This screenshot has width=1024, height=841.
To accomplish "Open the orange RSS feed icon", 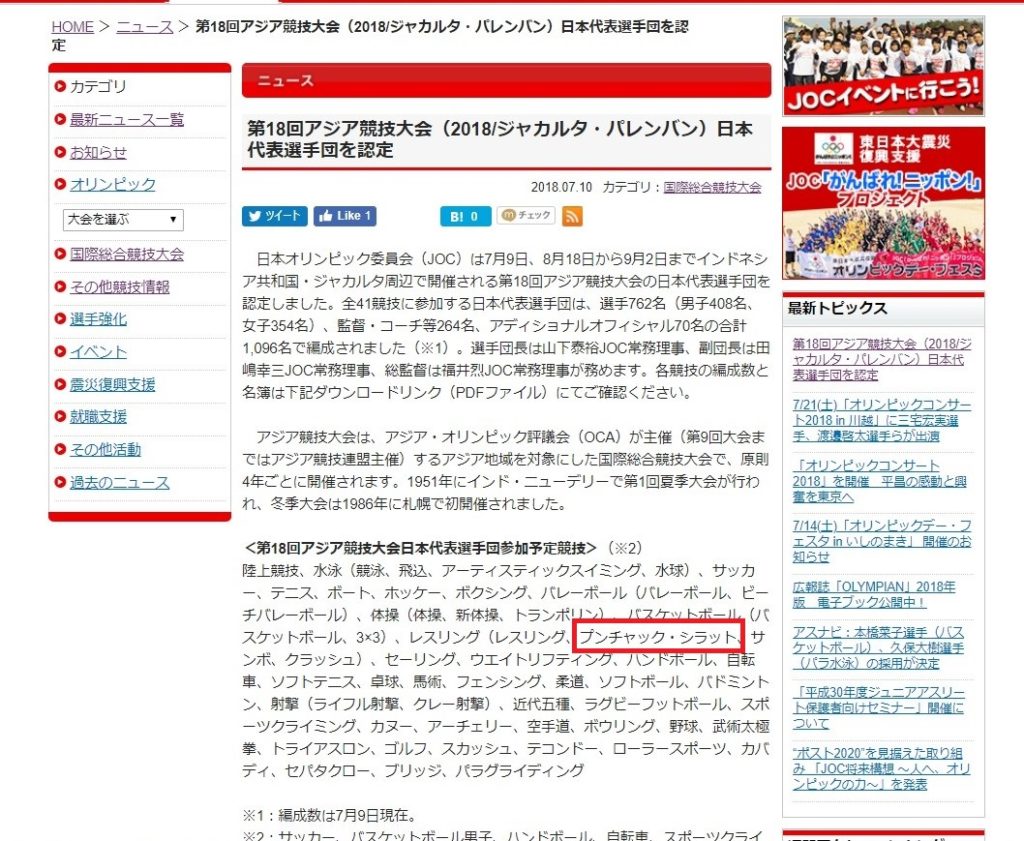I will tap(572, 216).
